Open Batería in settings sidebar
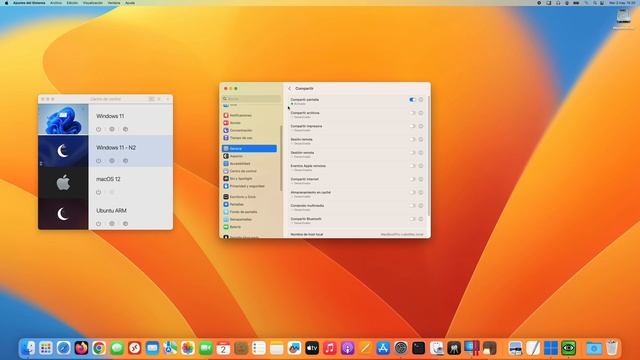The height and width of the screenshot is (360, 640). pyautogui.click(x=249, y=227)
